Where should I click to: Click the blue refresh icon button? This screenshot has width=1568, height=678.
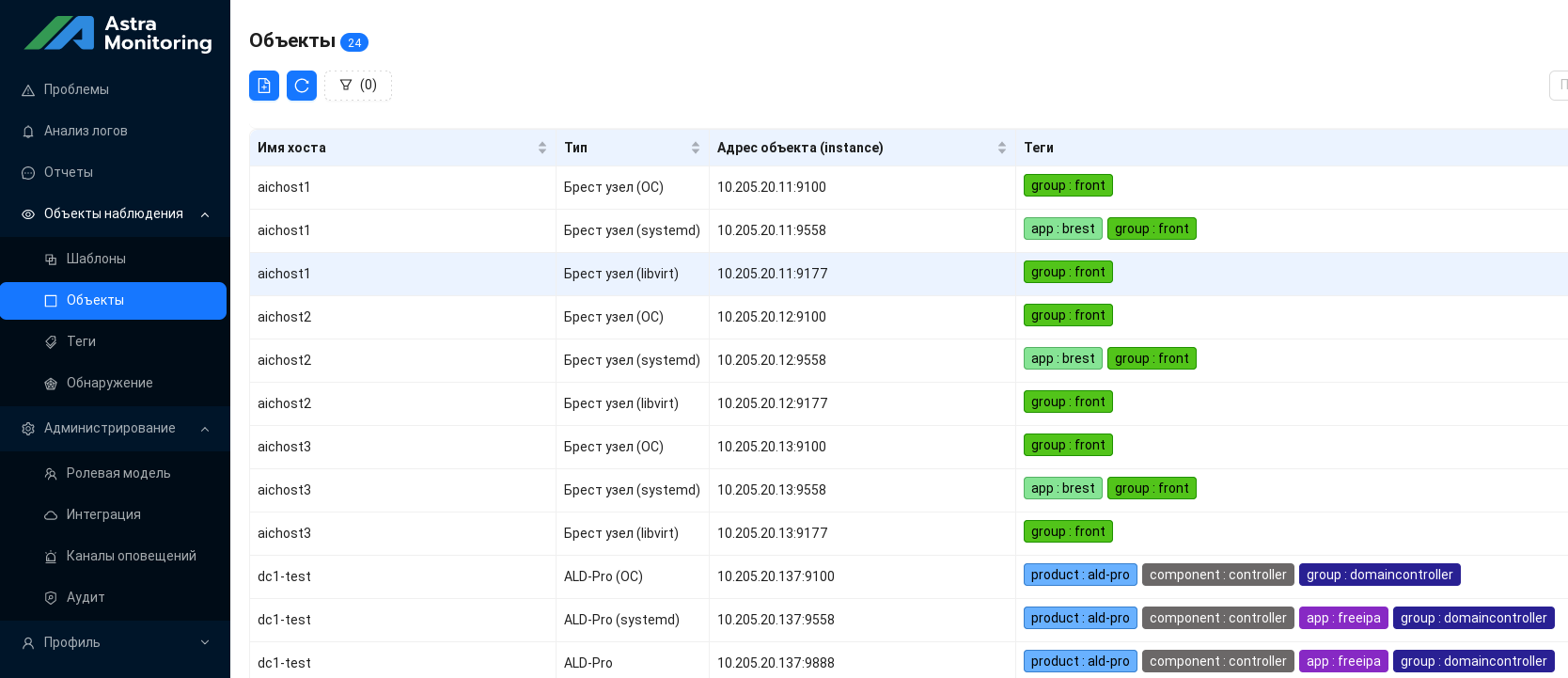click(x=302, y=86)
